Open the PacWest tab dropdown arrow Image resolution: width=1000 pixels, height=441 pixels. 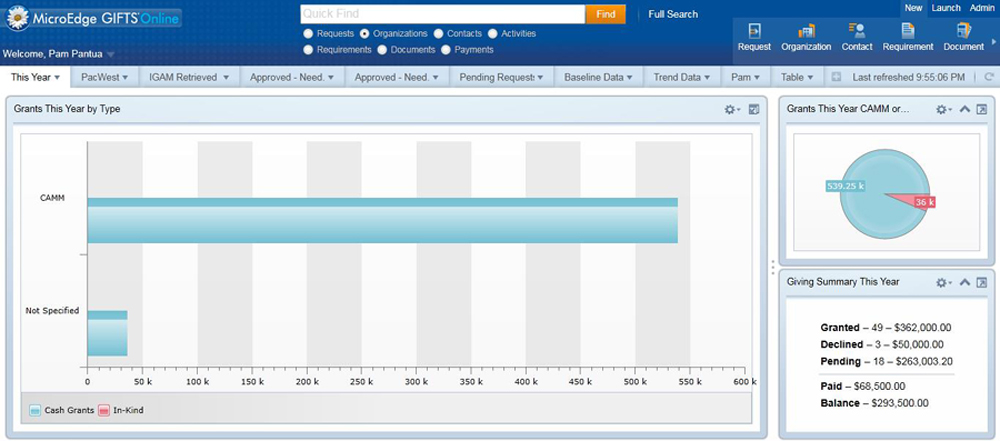coord(125,78)
